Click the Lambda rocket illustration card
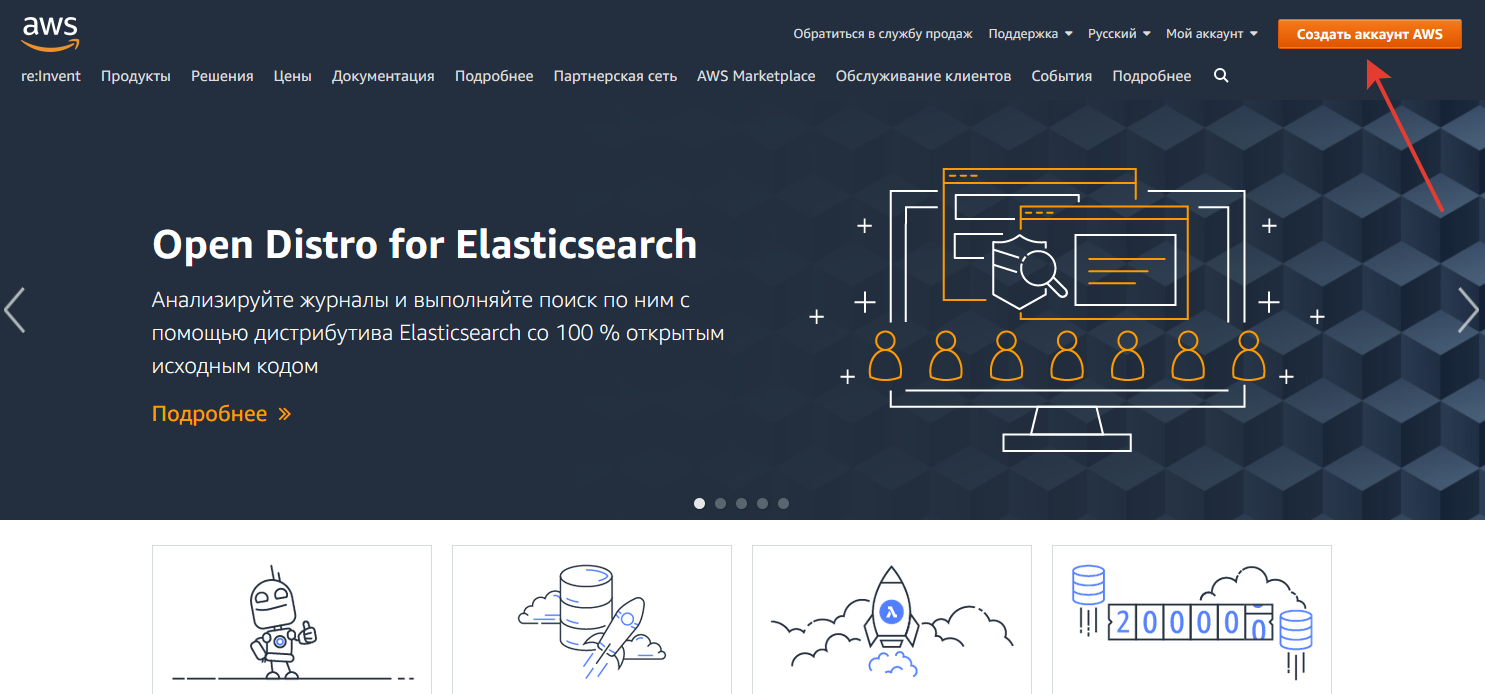 point(891,619)
